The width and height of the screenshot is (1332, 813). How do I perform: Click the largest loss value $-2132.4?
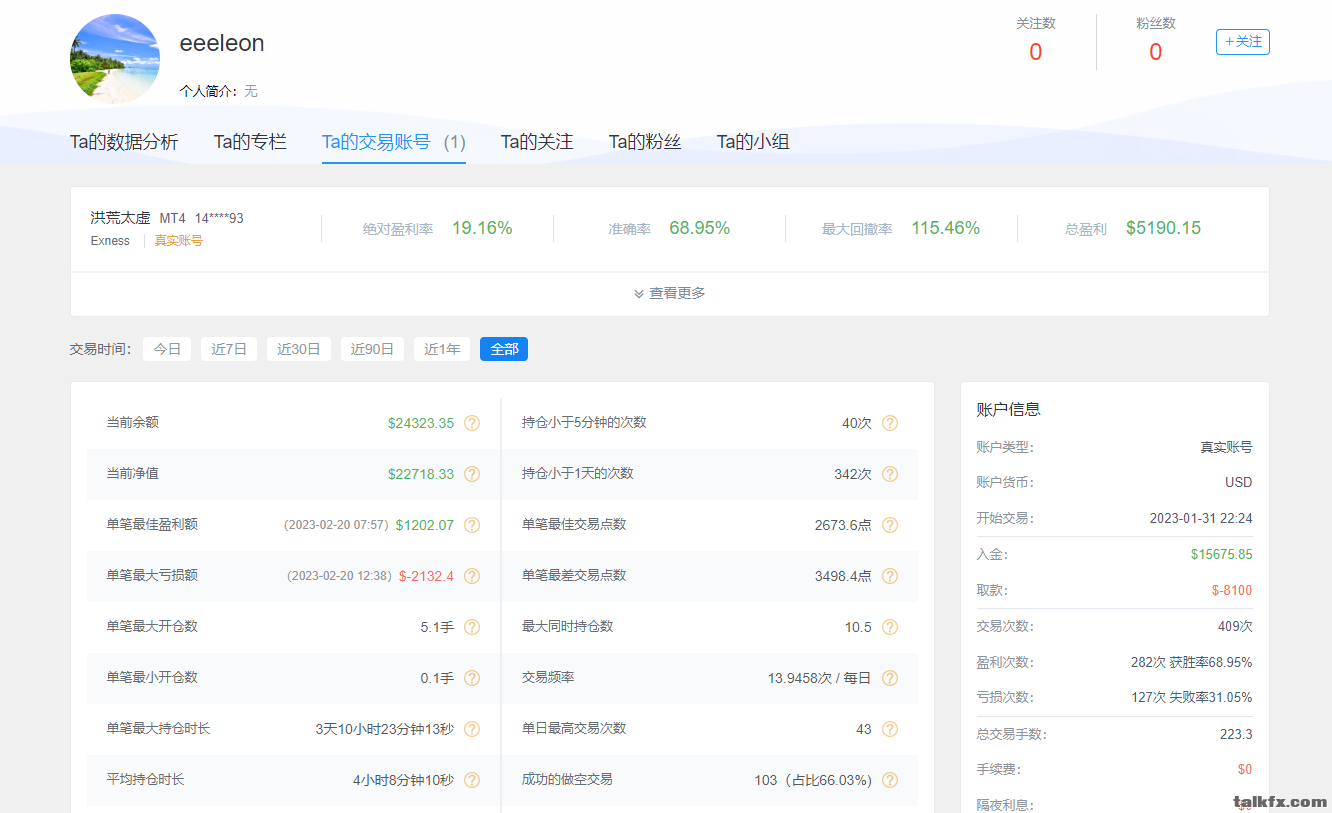coord(427,576)
